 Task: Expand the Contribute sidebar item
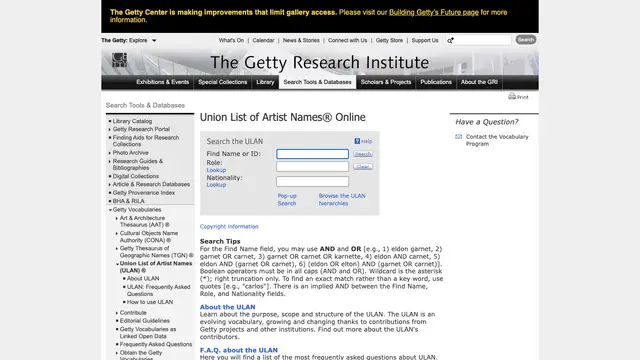click(x=117, y=313)
